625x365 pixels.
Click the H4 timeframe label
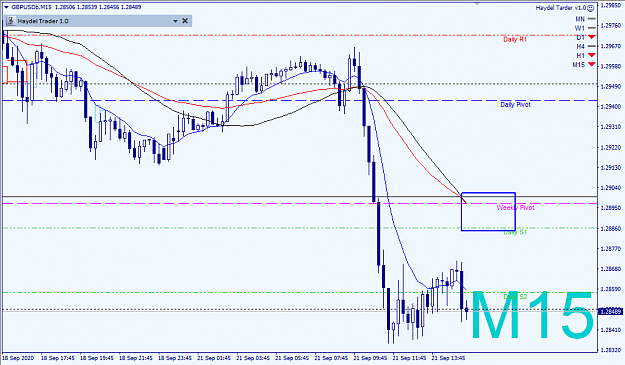pos(580,46)
